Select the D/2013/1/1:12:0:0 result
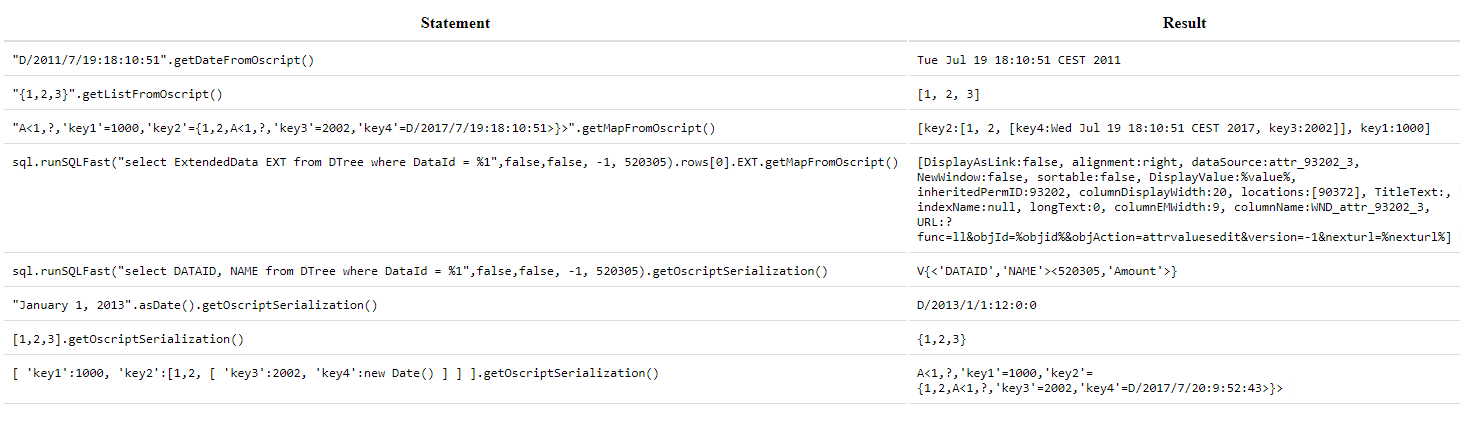Image resolution: width=1468 pixels, height=425 pixels. click(x=977, y=305)
